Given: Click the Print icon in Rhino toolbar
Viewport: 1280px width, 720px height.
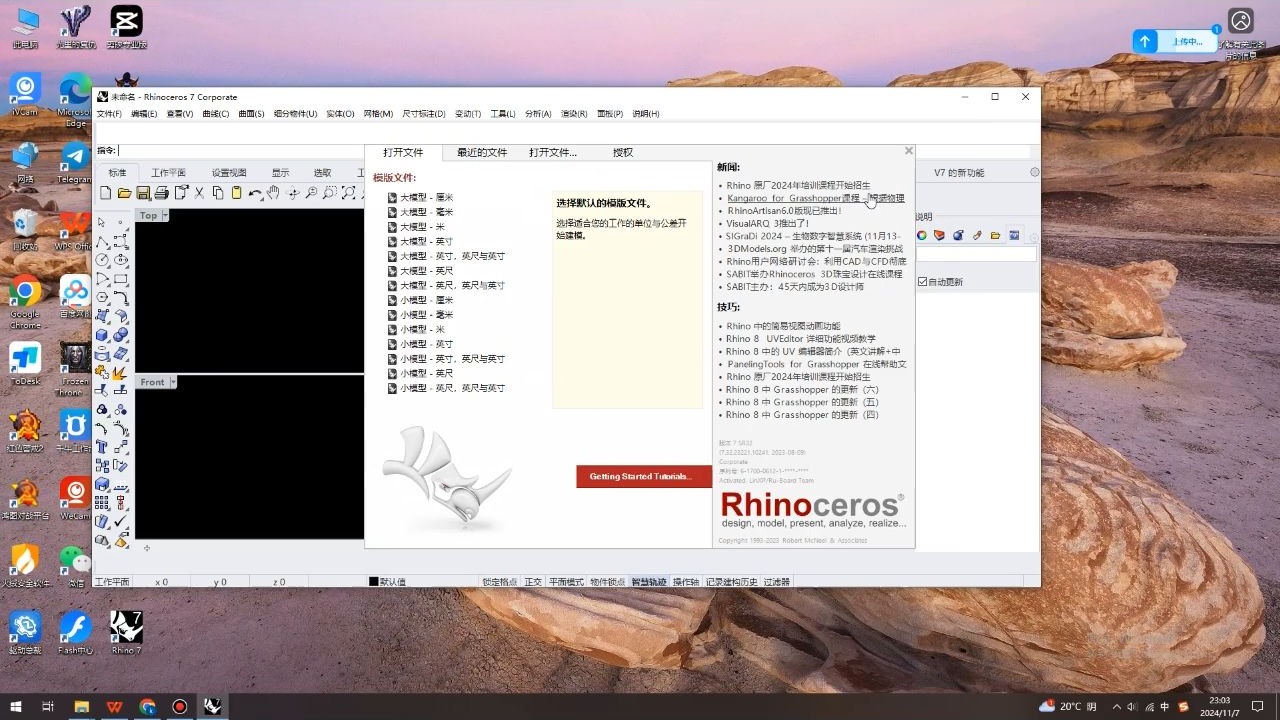Looking at the screenshot, I should click(x=161, y=193).
